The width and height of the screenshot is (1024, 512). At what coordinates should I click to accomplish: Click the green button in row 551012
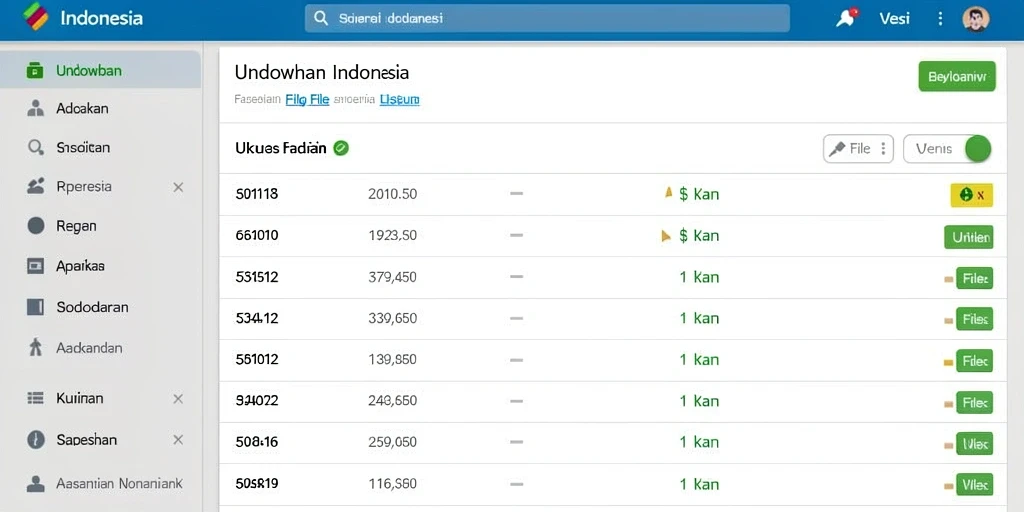click(x=974, y=360)
